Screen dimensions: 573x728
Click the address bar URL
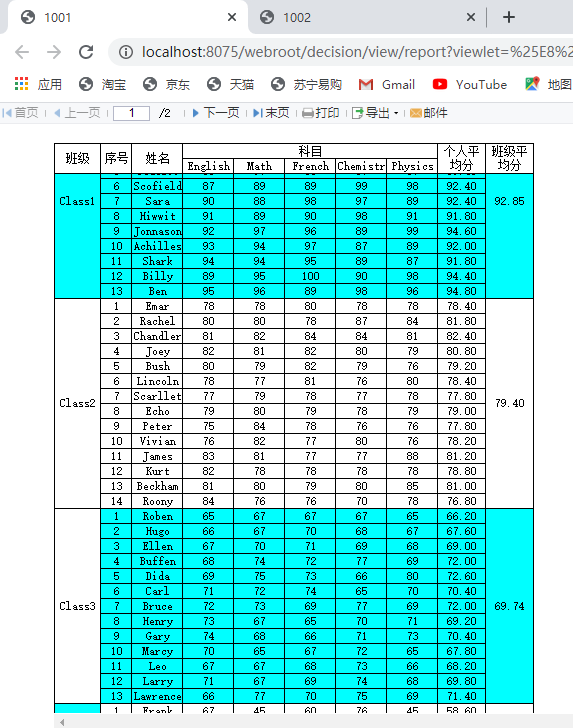coord(357,52)
